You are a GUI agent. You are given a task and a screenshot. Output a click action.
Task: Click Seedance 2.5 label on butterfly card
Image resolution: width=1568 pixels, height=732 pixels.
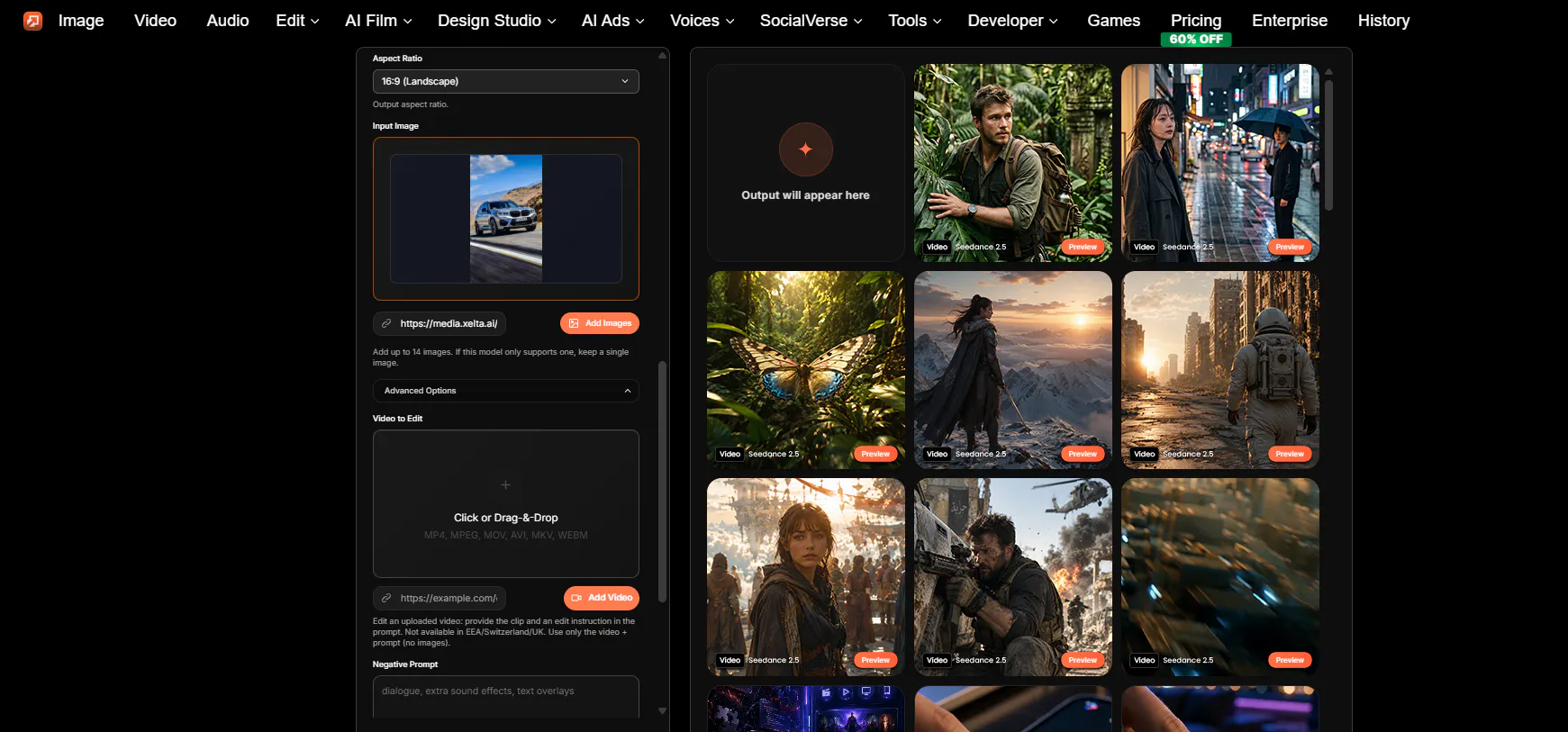[774, 454]
